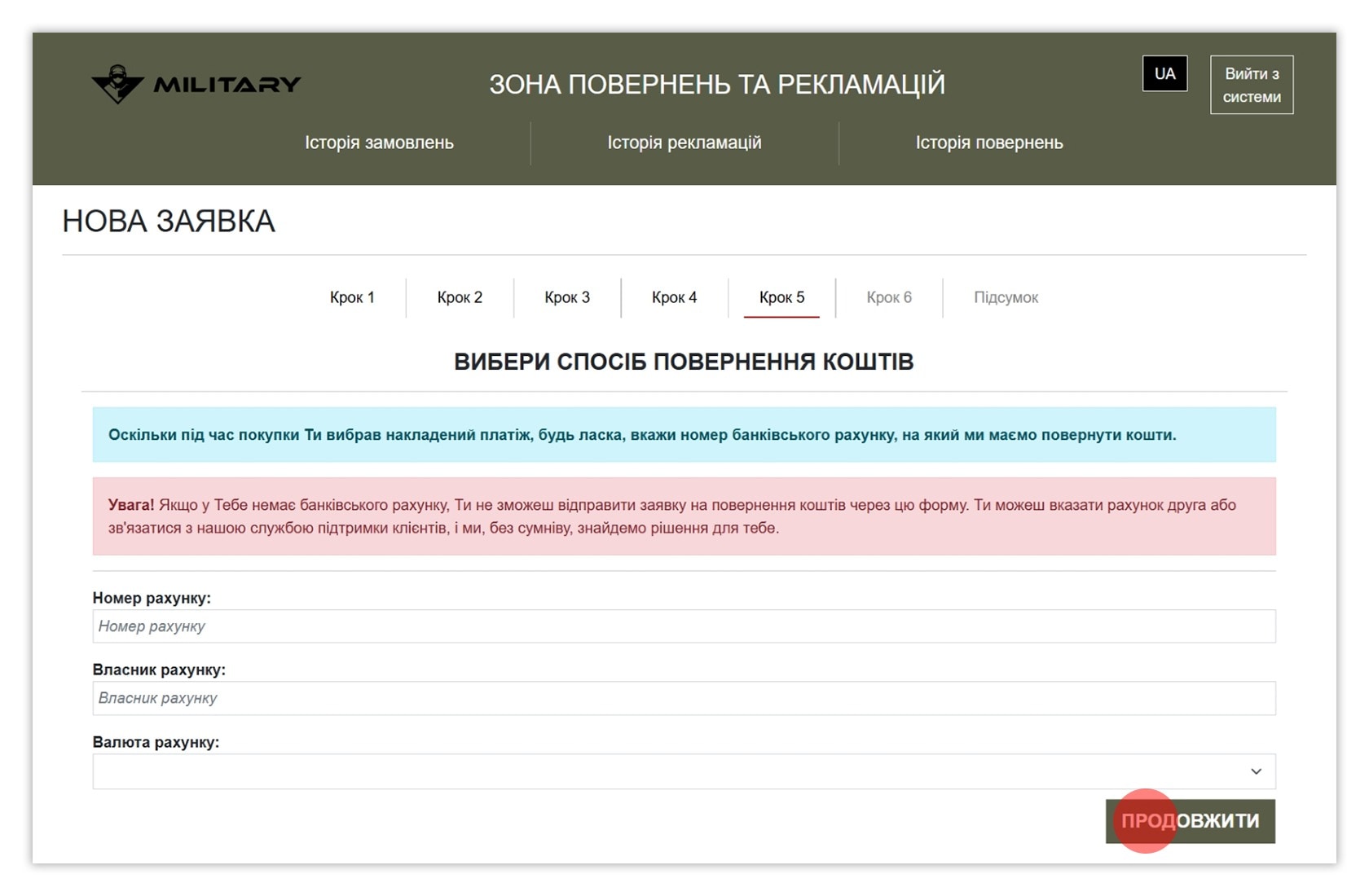Open the UA language selector
This screenshot has height=896, width=1369.
pyautogui.click(x=1164, y=73)
